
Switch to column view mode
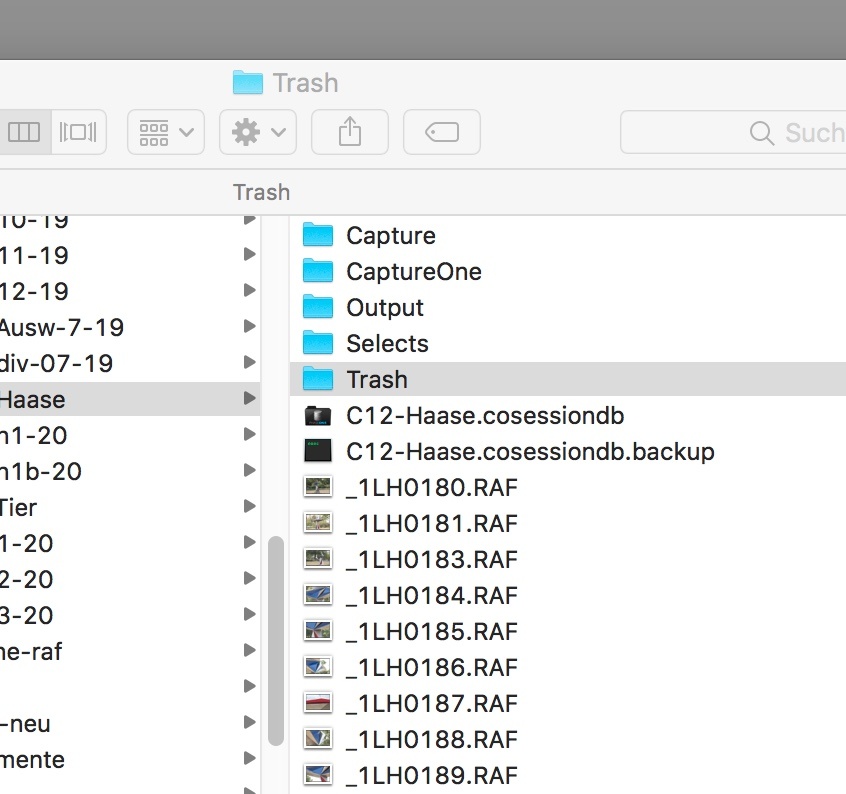[x=24, y=132]
